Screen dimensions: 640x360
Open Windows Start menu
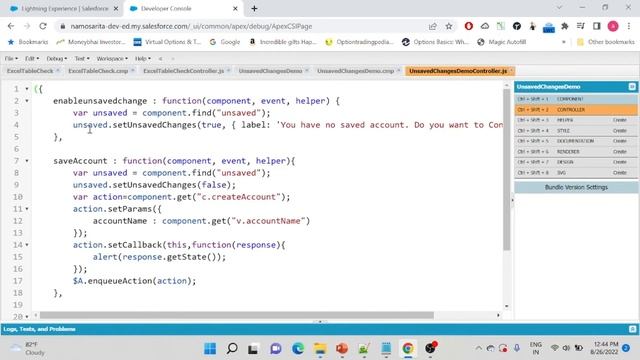point(210,349)
